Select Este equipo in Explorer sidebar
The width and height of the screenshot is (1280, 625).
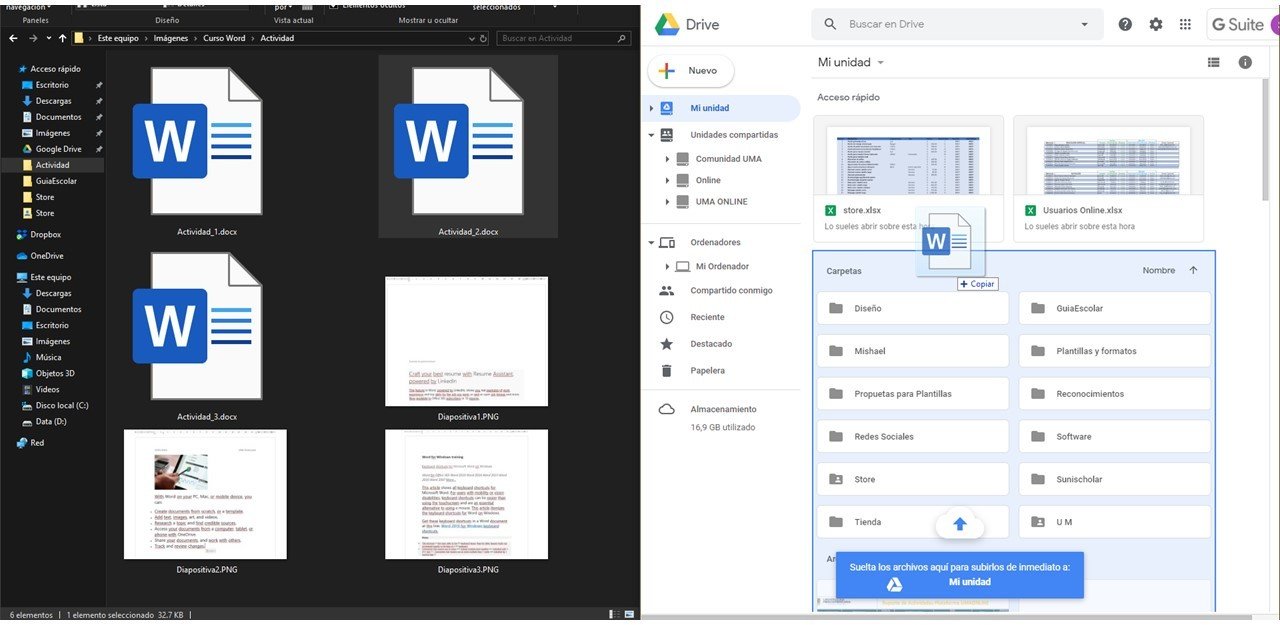(50, 277)
